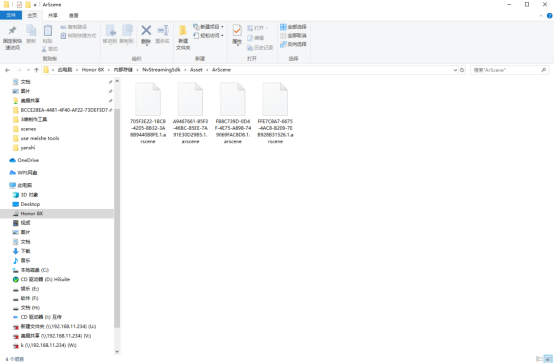
Task: Click the Select none ribbon item
Action: pyautogui.click(x=293, y=36)
